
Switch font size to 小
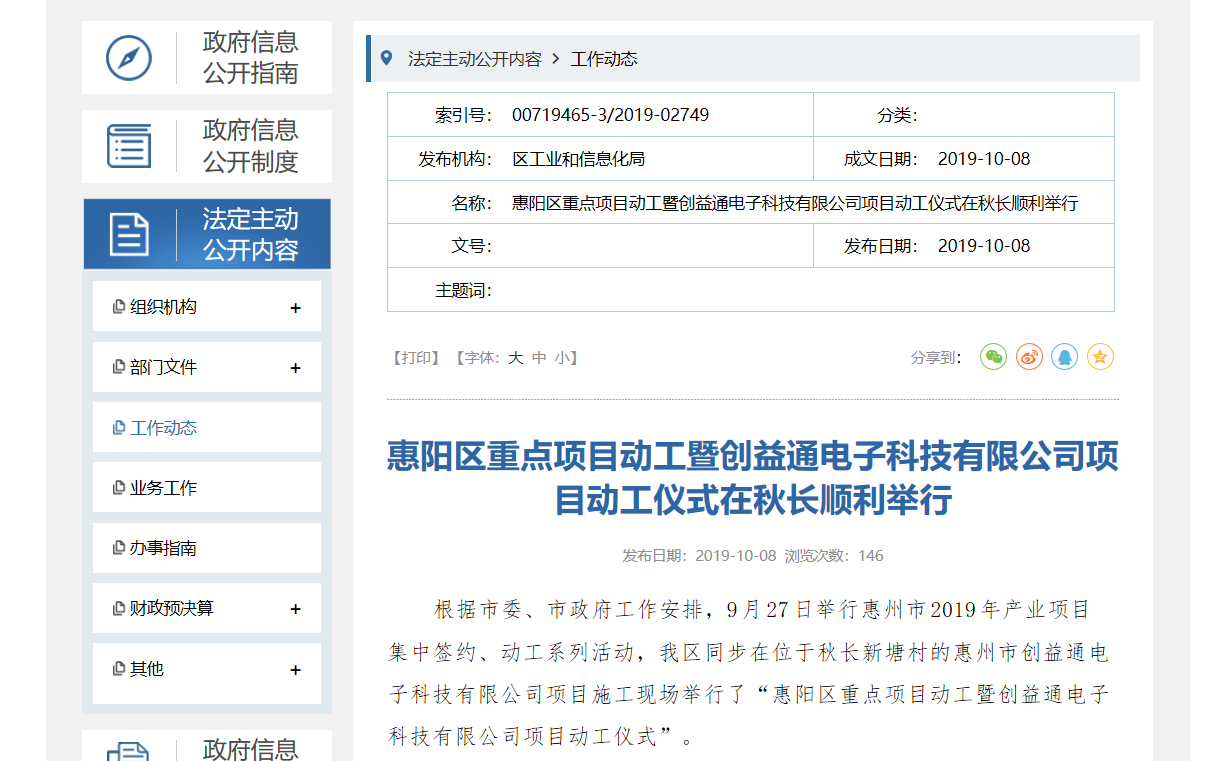tap(560, 358)
